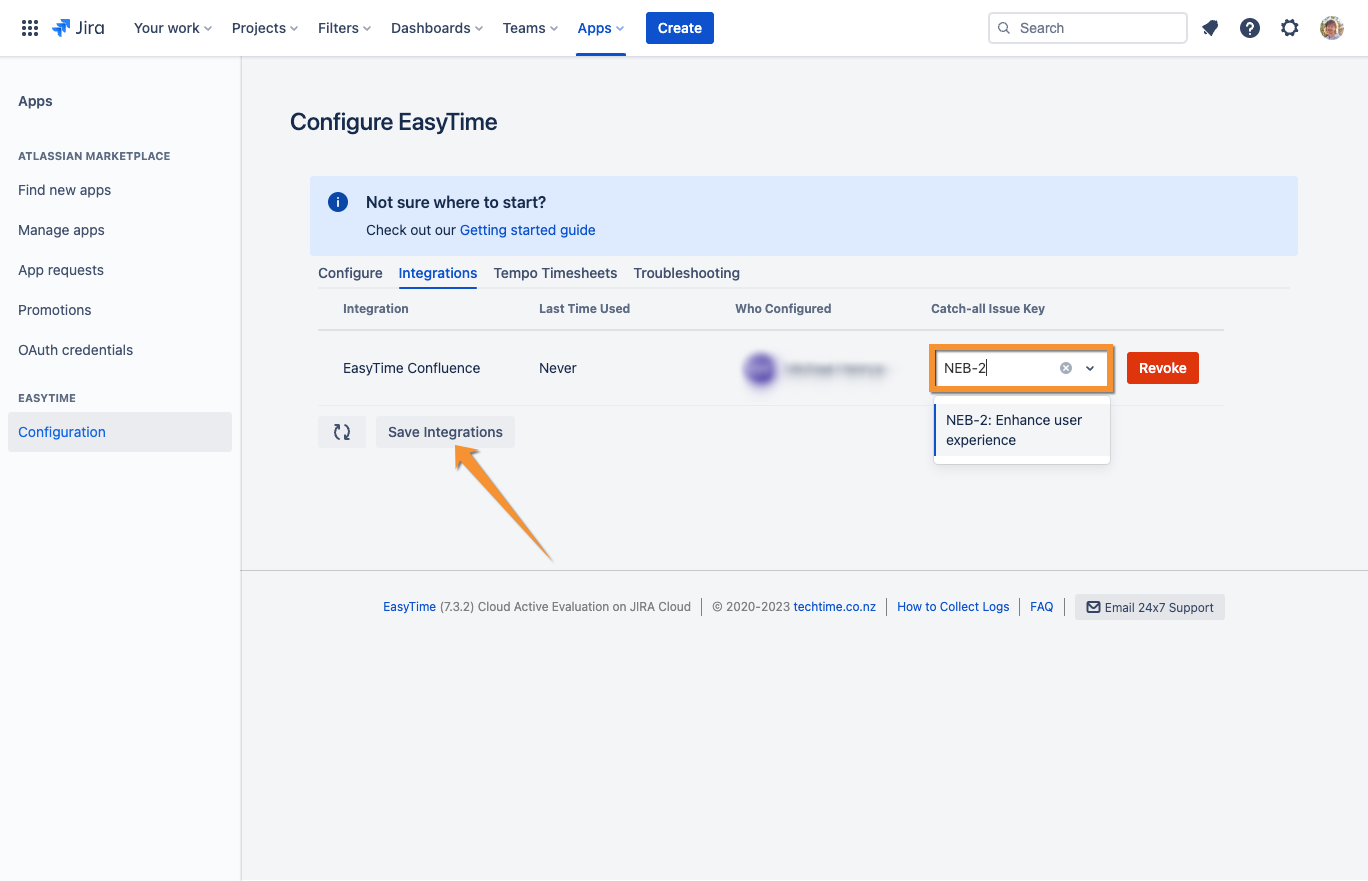Open the Teams menu
The width and height of the screenshot is (1368, 881).
532,28
